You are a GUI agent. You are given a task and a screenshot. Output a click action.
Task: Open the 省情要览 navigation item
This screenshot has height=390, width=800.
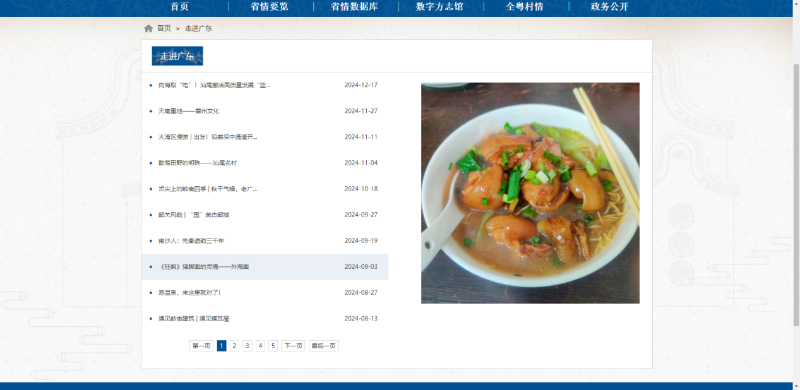pos(269,7)
